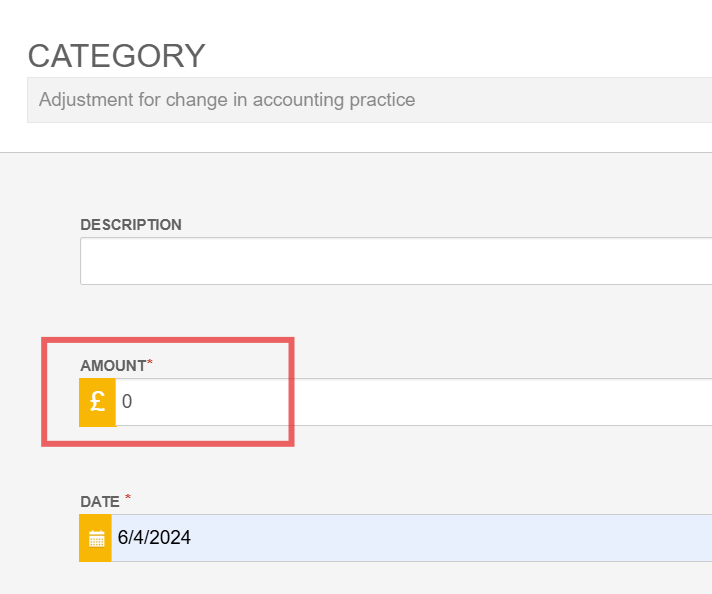Focus the Date field showing 6/4/2024
712x594 pixels.
click(x=411, y=538)
